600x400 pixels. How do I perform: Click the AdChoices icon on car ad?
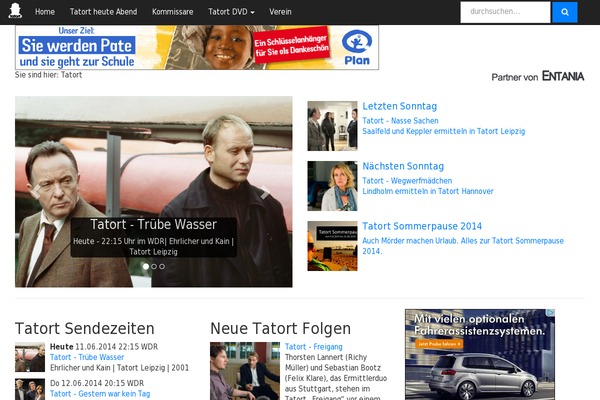[x=550, y=313]
